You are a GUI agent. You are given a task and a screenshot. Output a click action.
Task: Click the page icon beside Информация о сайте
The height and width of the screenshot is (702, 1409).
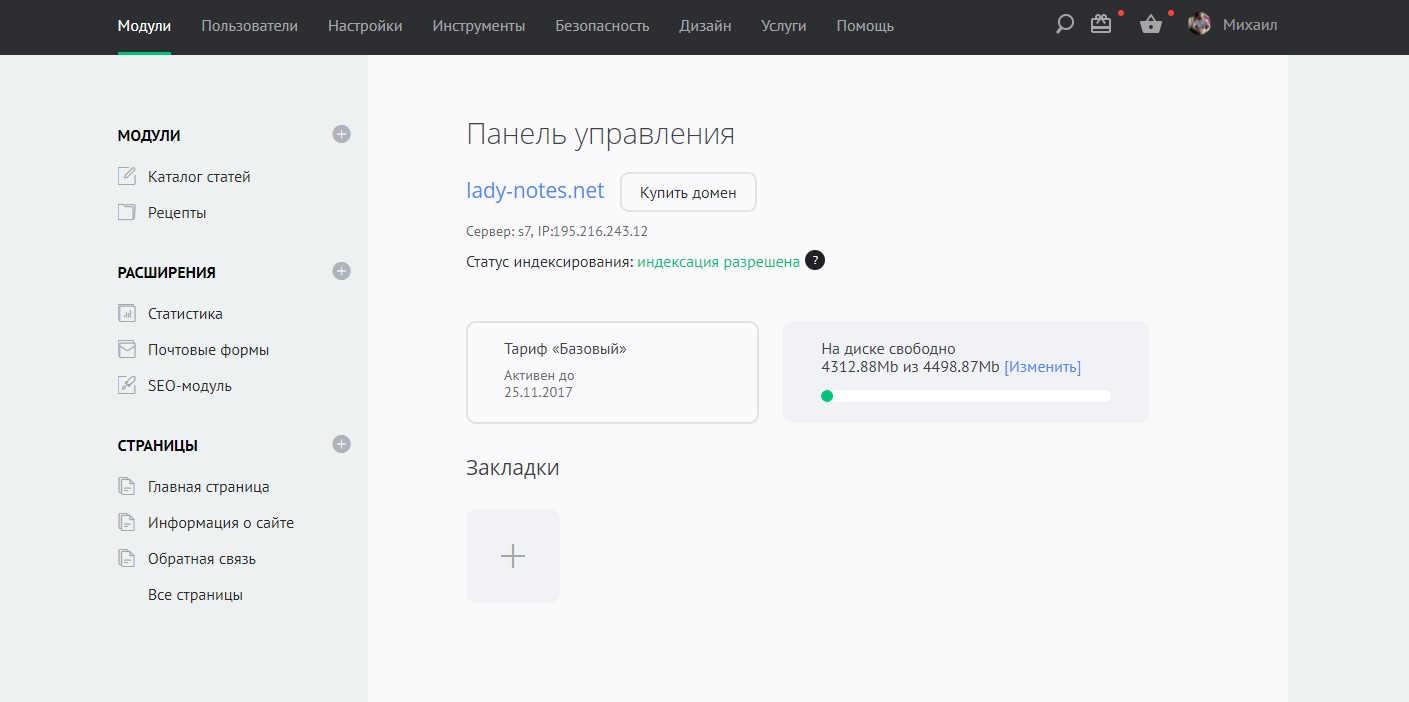[126, 522]
